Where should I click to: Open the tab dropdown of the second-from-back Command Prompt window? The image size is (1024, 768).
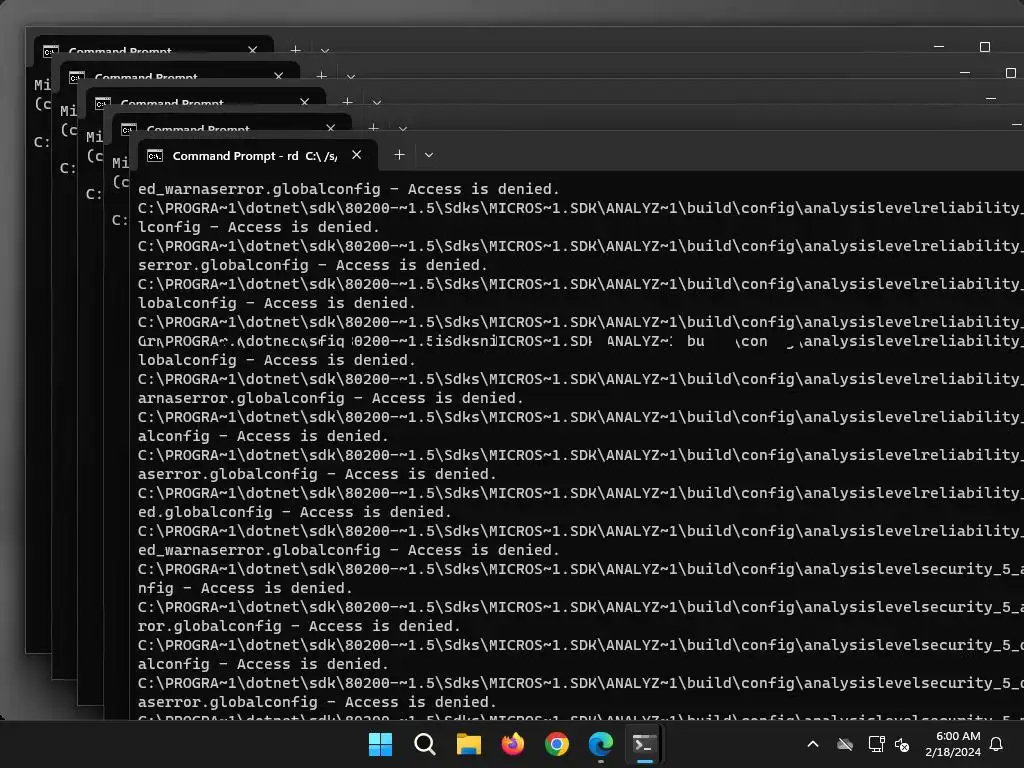pyautogui.click(x=351, y=76)
